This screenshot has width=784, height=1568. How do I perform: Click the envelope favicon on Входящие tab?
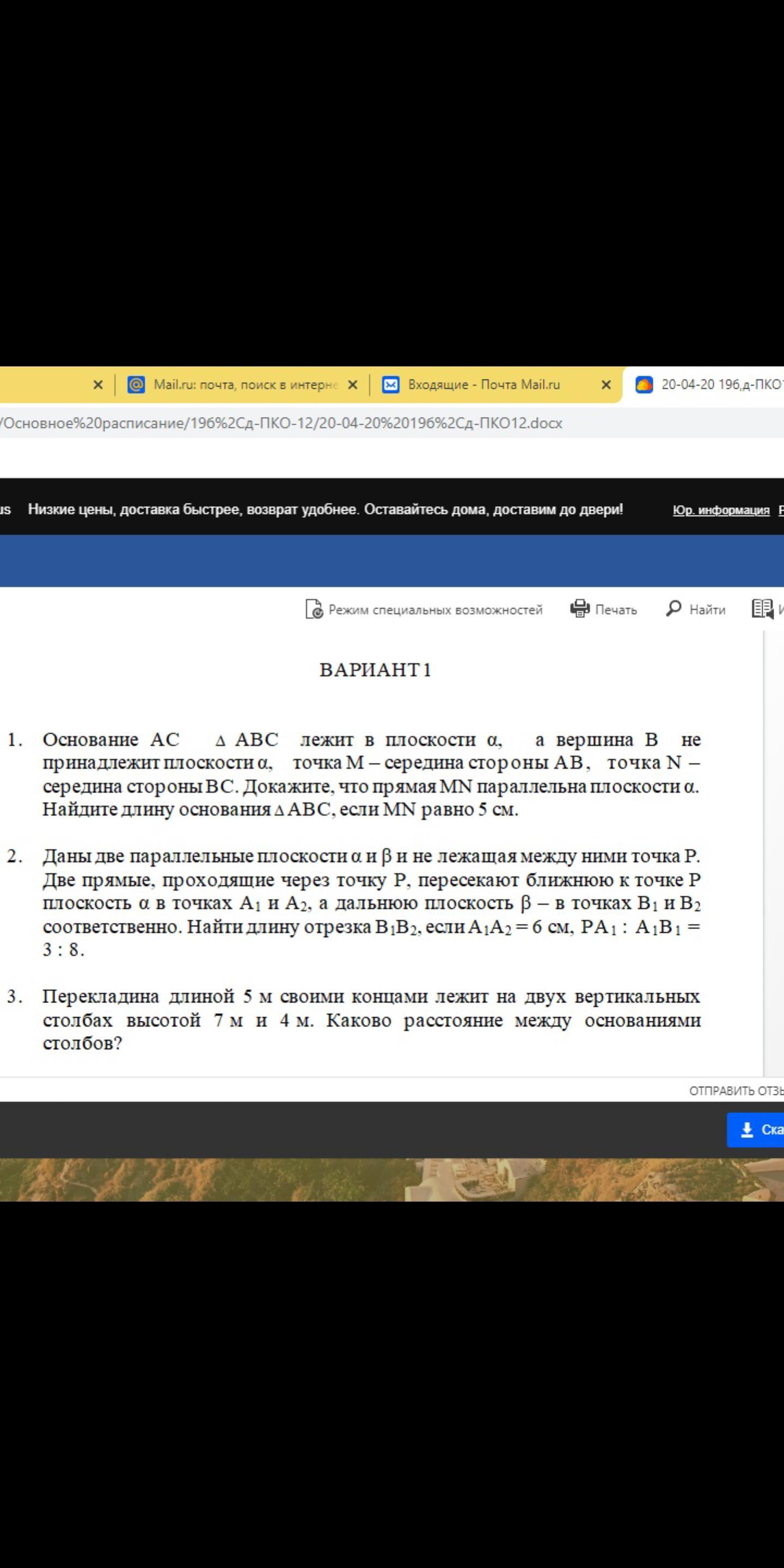[391, 385]
